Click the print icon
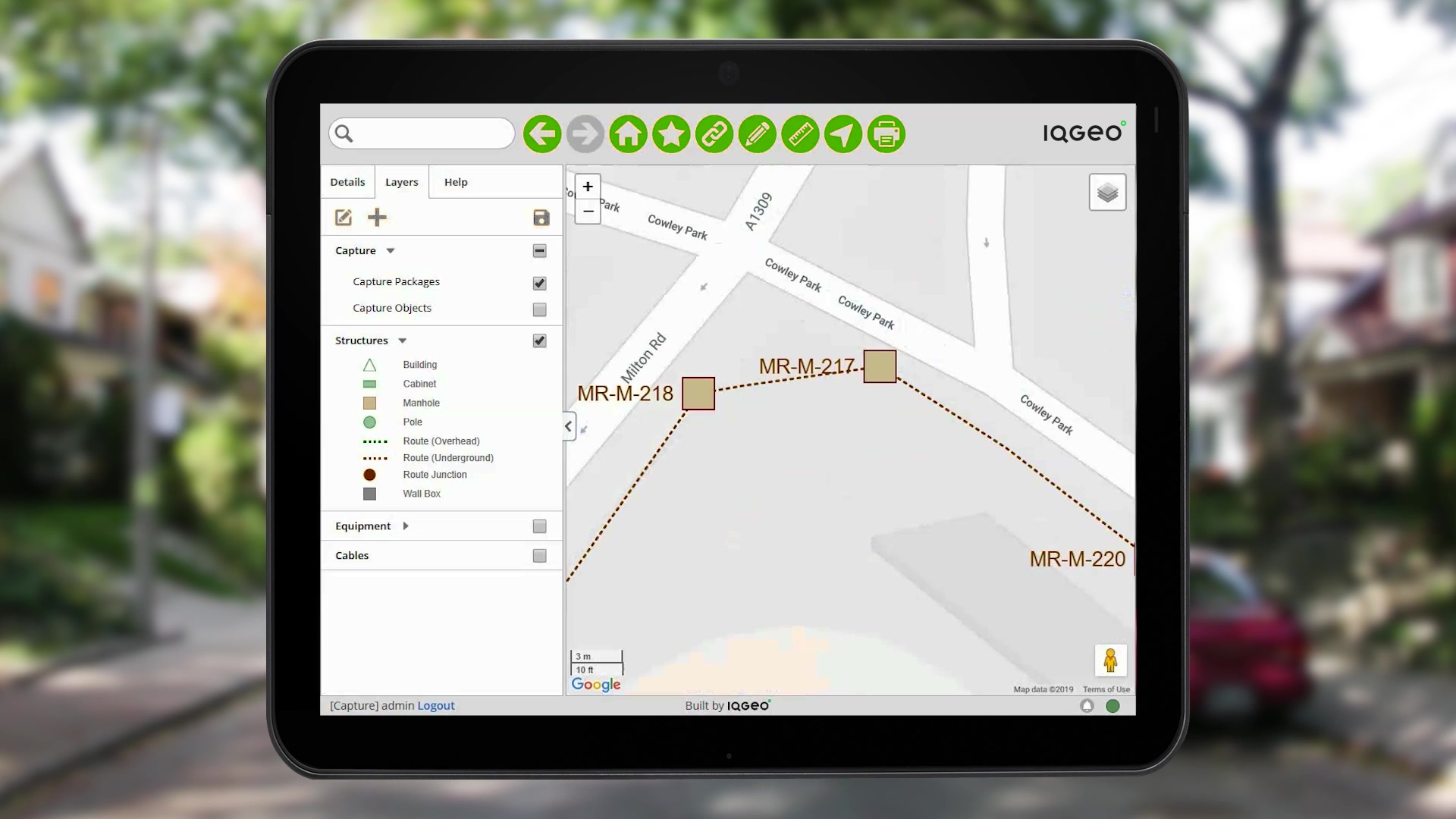1456x819 pixels. (886, 134)
